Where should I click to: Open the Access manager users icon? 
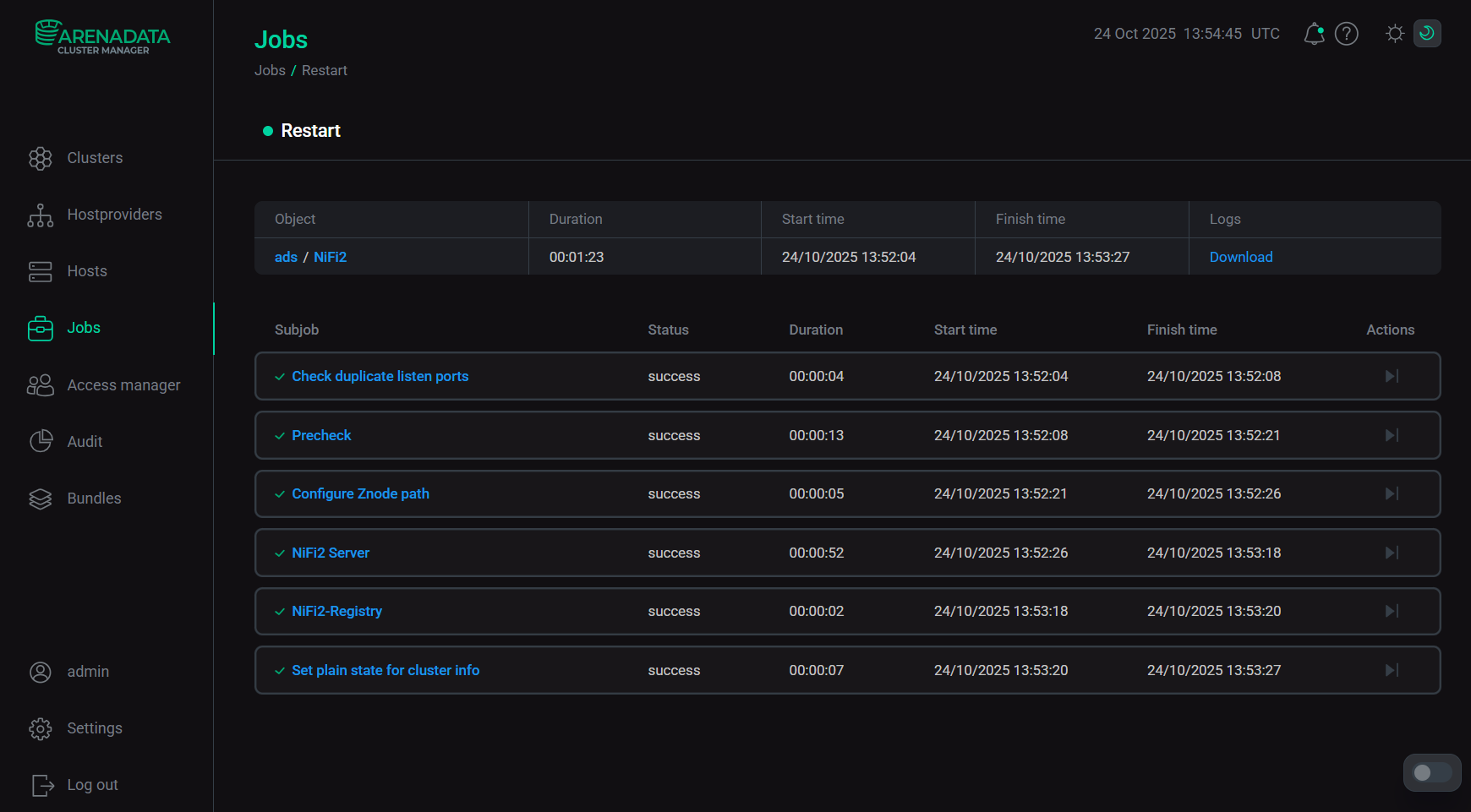(x=41, y=385)
